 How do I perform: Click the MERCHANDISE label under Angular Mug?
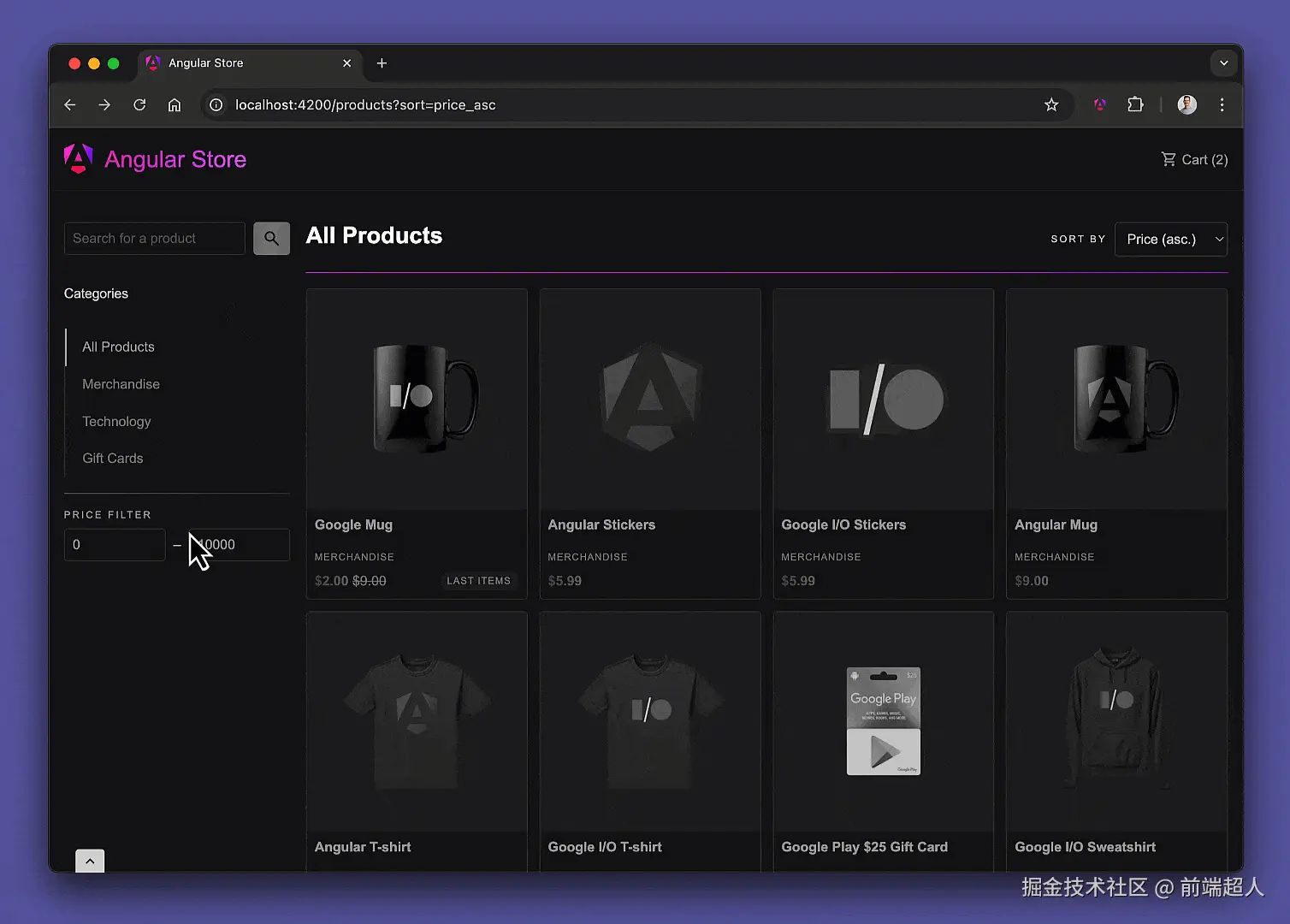coord(1054,557)
